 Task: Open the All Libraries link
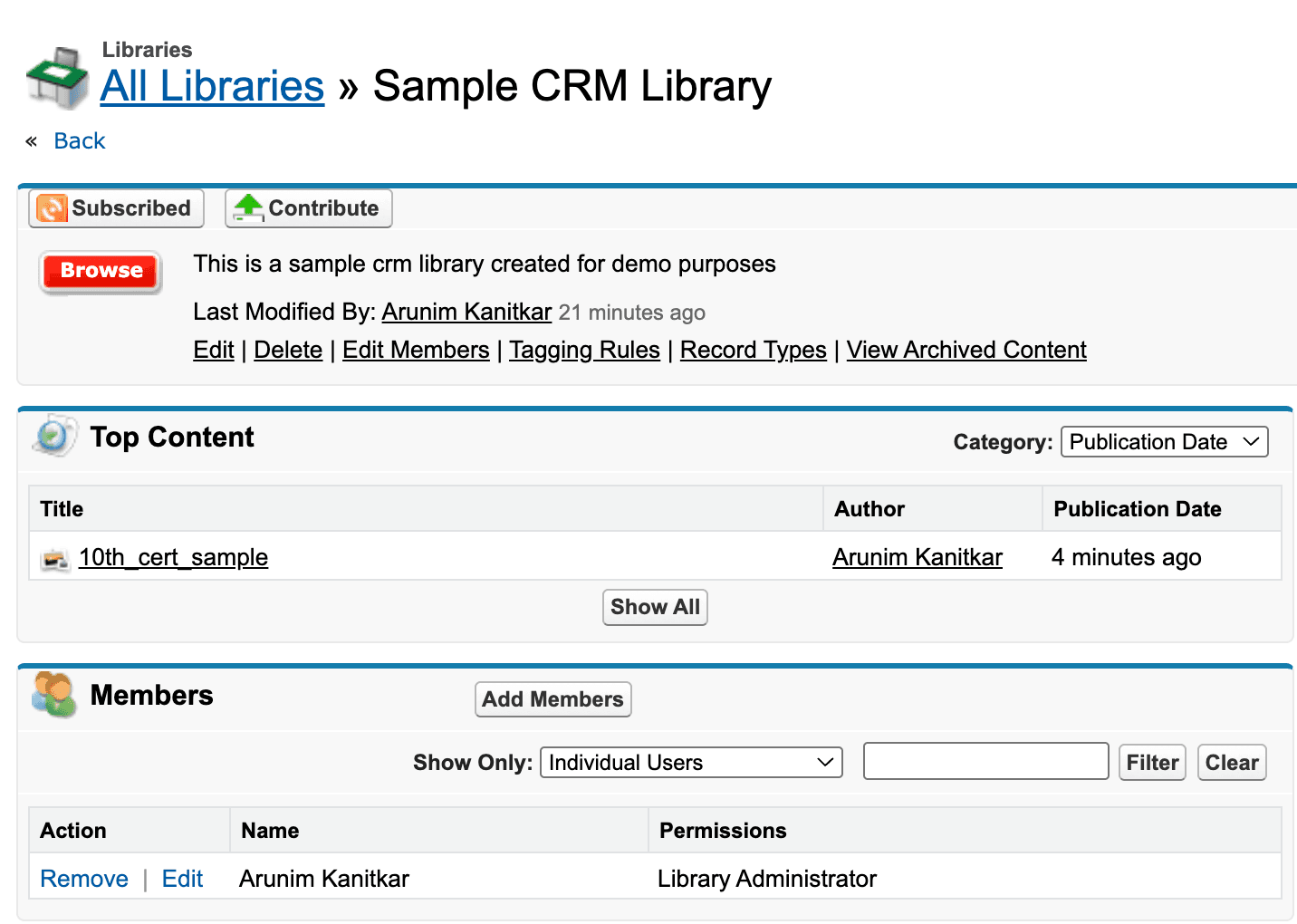pos(211,86)
